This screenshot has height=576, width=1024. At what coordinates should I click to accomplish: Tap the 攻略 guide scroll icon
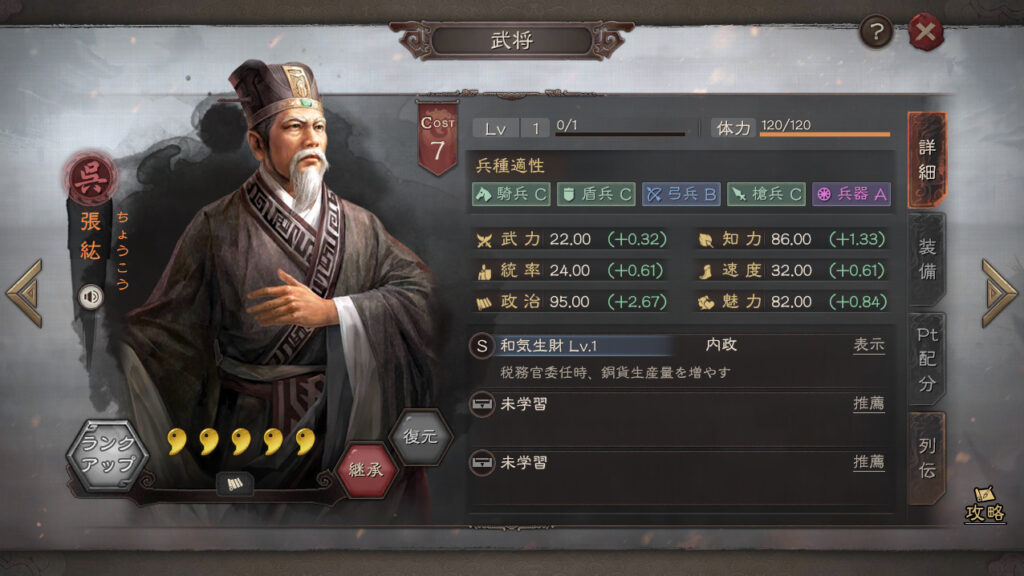(985, 505)
